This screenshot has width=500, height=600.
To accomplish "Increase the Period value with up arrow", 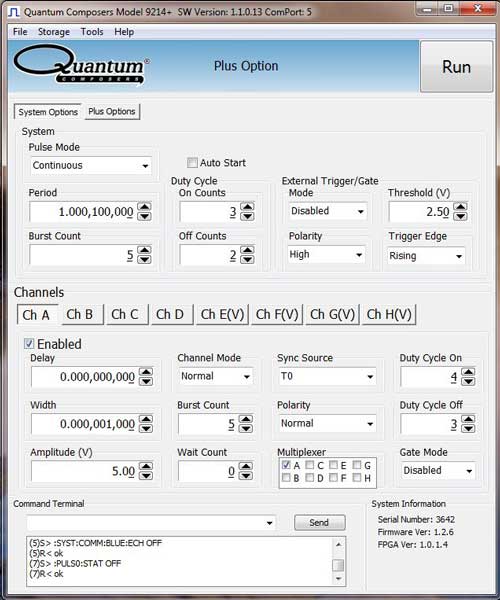I will point(145,207).
